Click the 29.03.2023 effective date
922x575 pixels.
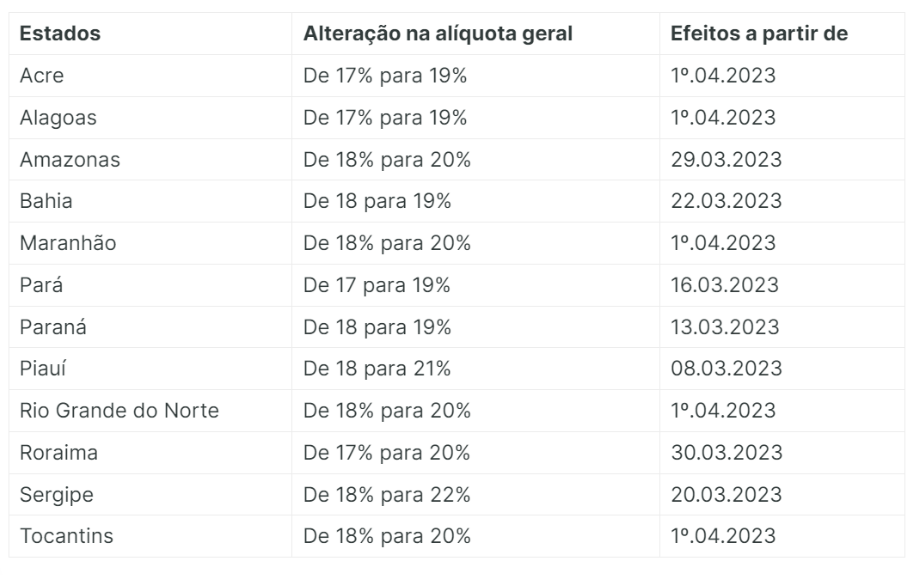(x=726, y=160)
